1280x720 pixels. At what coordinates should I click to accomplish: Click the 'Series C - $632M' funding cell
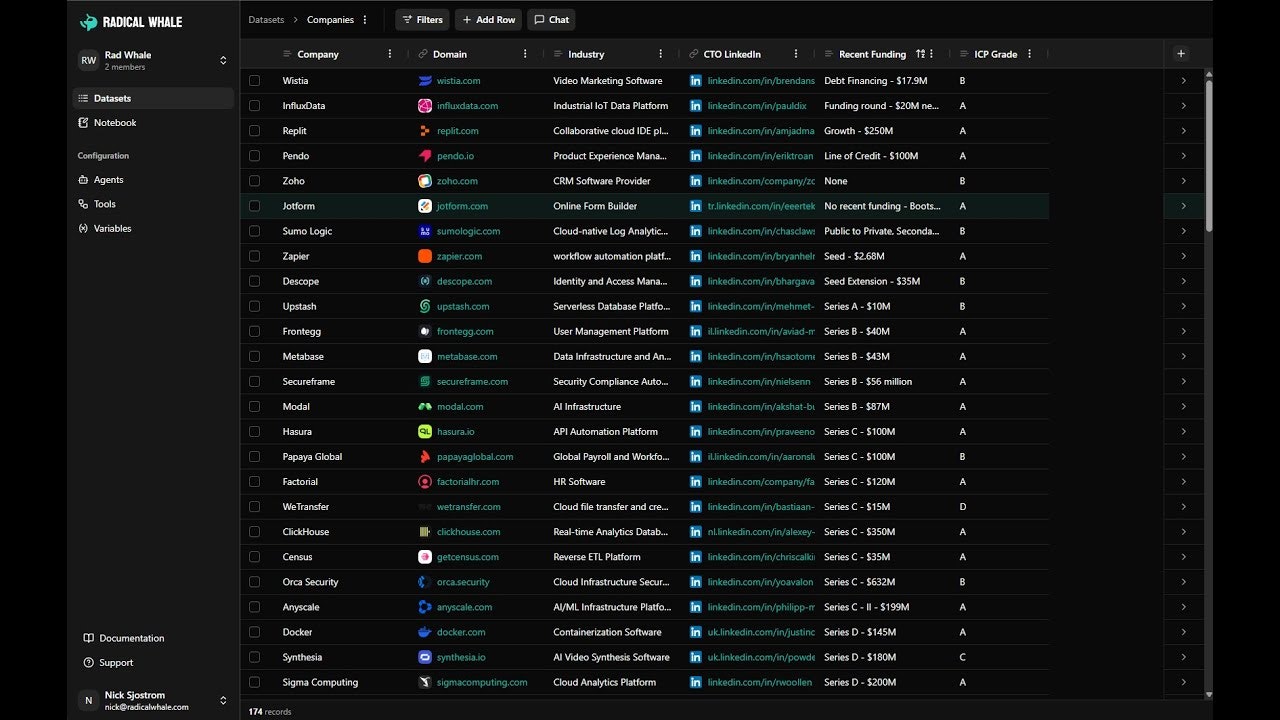[882, 582]
